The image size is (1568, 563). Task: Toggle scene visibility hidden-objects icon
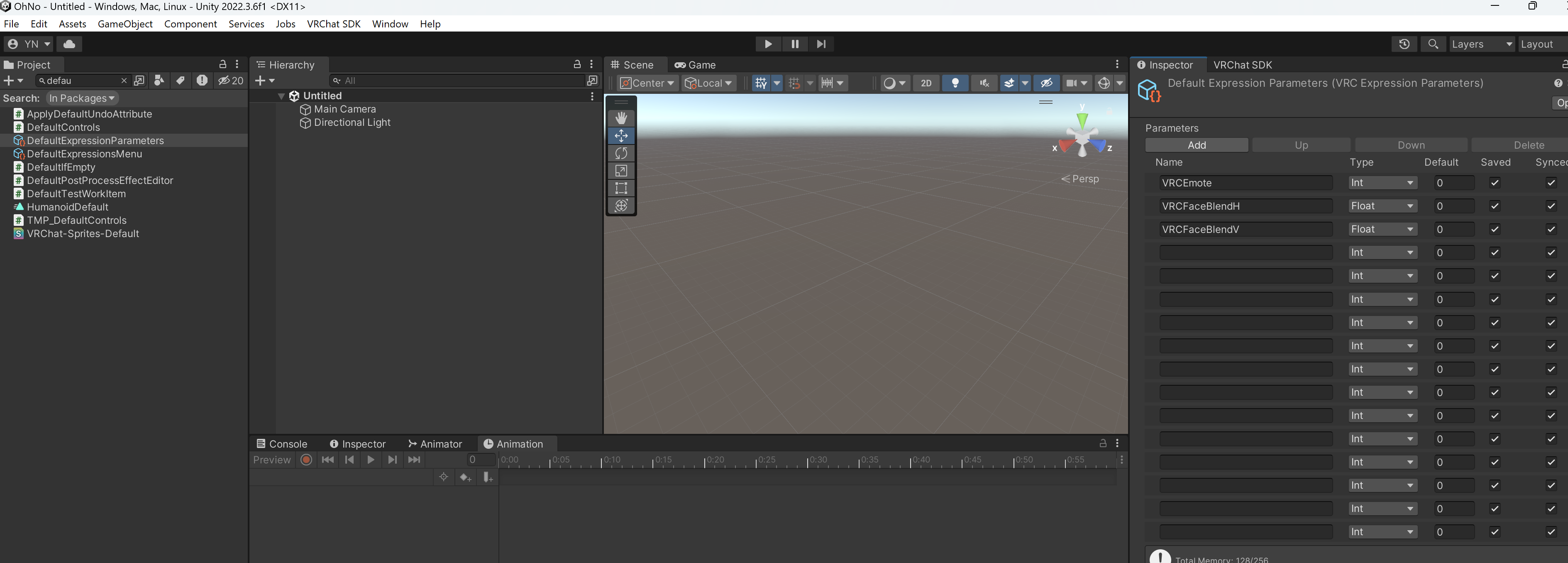pos(1046,83)
